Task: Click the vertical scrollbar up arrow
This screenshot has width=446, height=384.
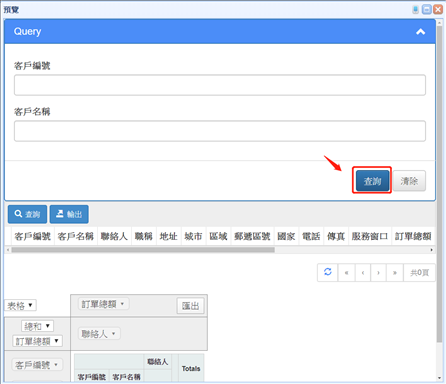Action: pyautogui.click(x=439, y=22)
